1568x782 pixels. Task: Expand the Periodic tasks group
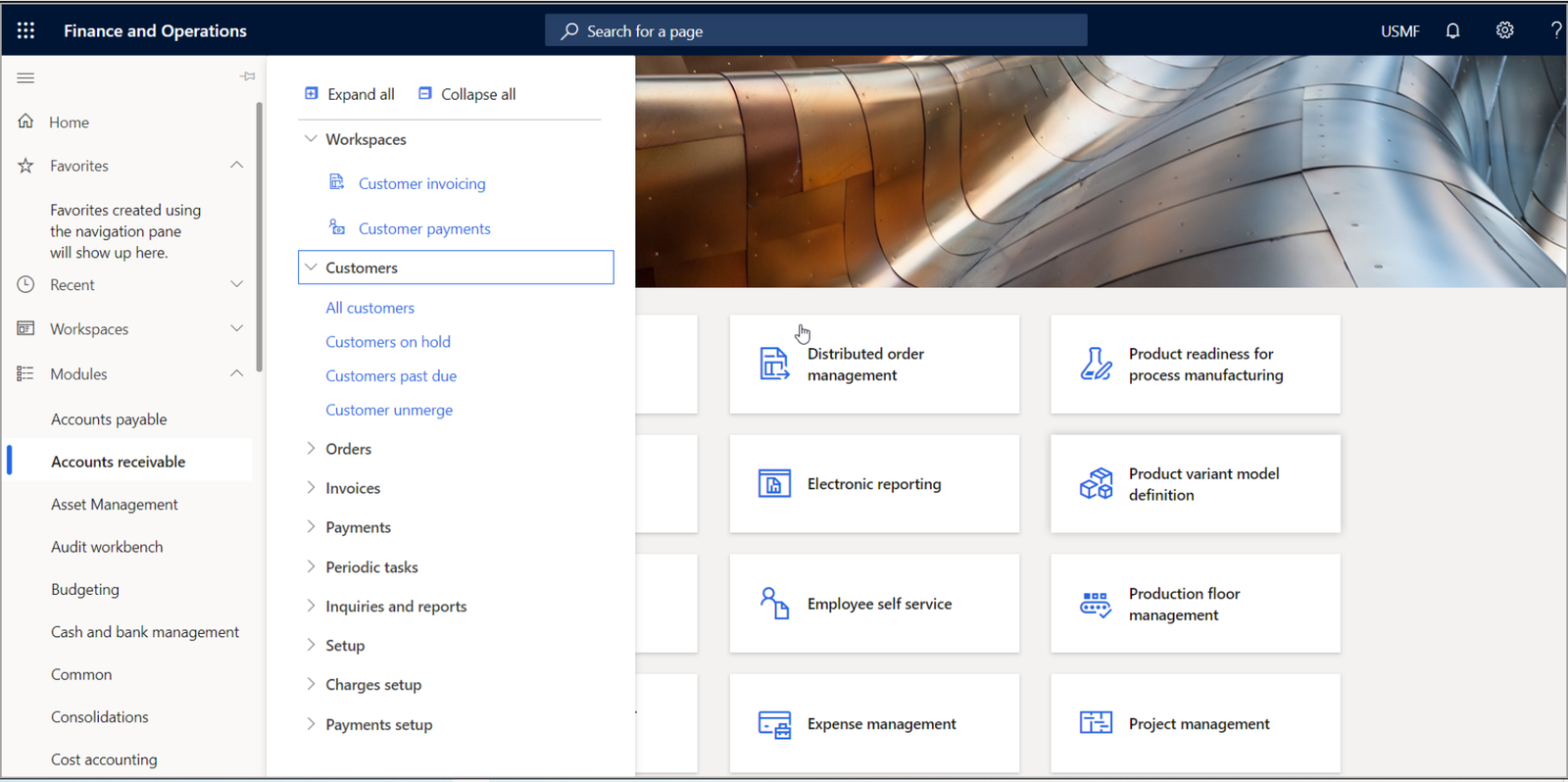311,566
